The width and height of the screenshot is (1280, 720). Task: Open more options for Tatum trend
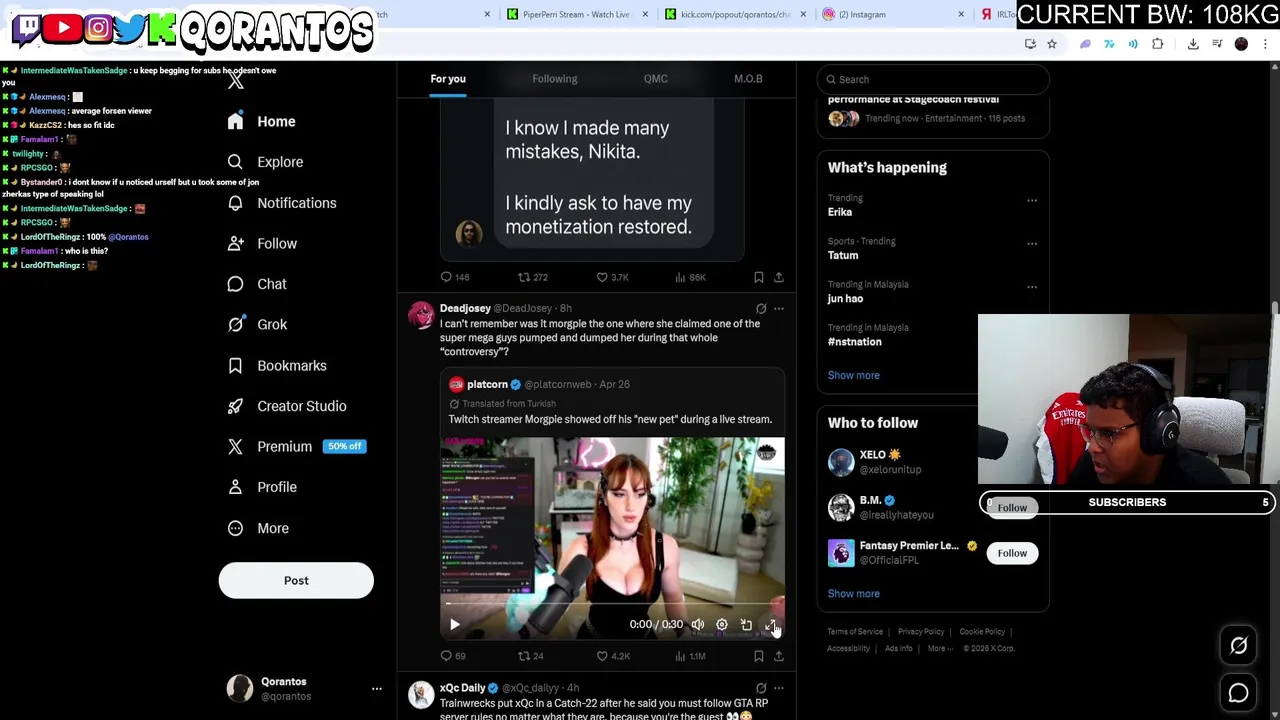pos(1032,243)
